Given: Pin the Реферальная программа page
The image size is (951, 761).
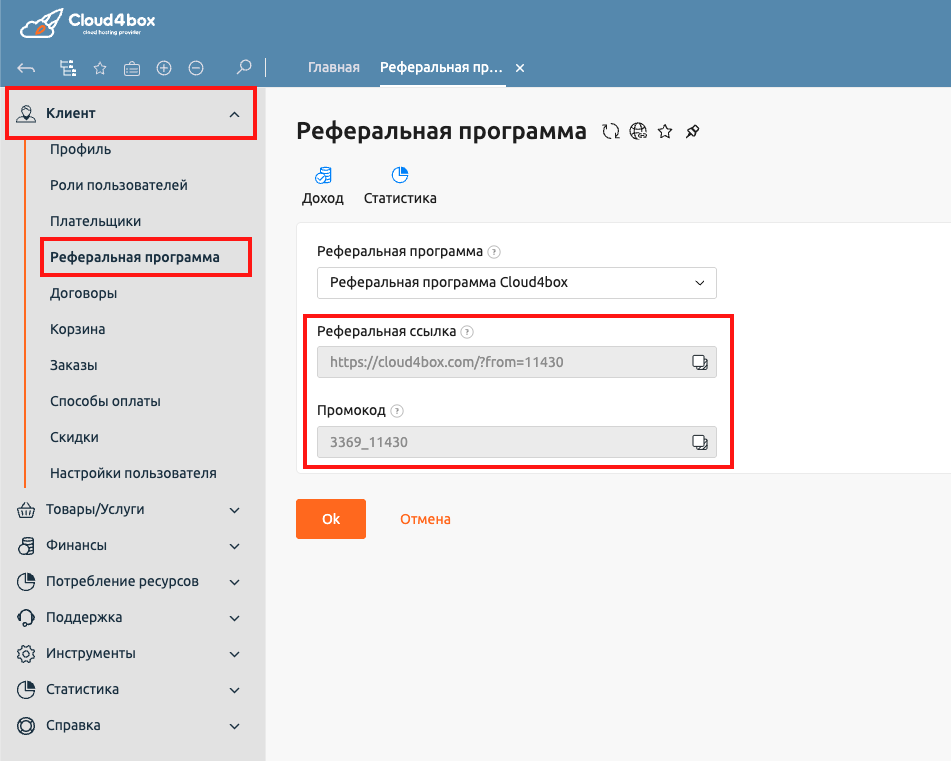Looking at the screenshot, I should pyautogui.click(x=692, y=131).
